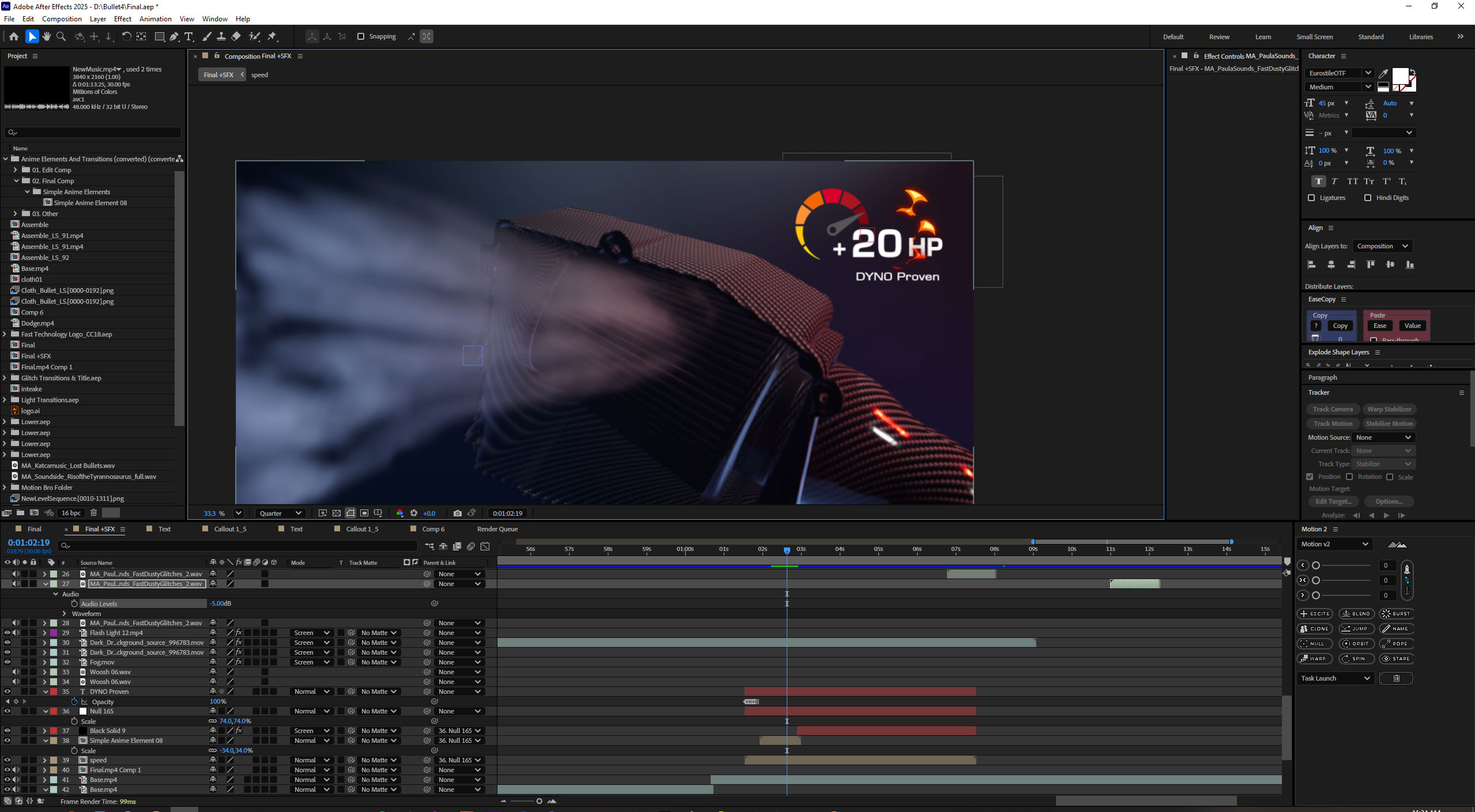Image resolution: width=1475 pixels, height=812 pixels.
Task: Enable Ligatures checkbox in Character panel
Action: click(x=1311, y=198)
